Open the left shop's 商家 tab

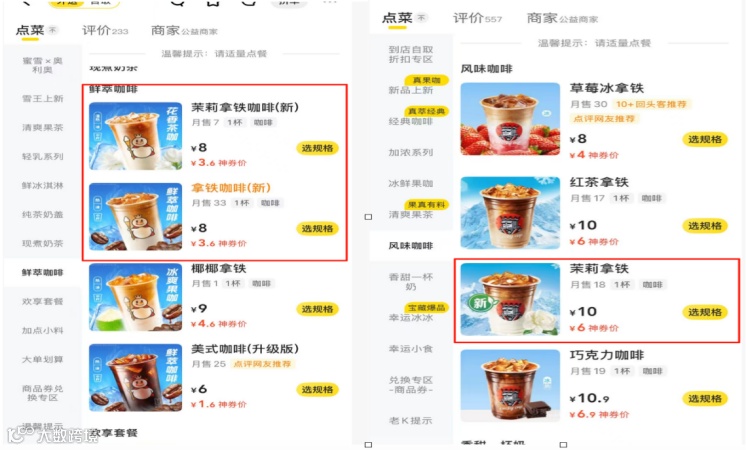point(184,30)
